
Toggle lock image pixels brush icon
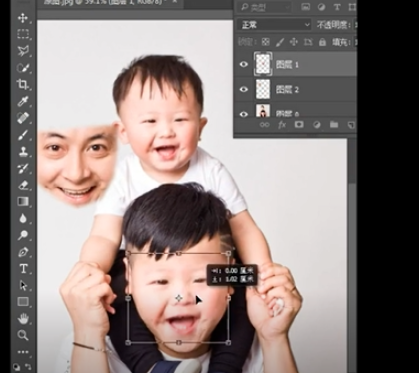click(280, 42)
